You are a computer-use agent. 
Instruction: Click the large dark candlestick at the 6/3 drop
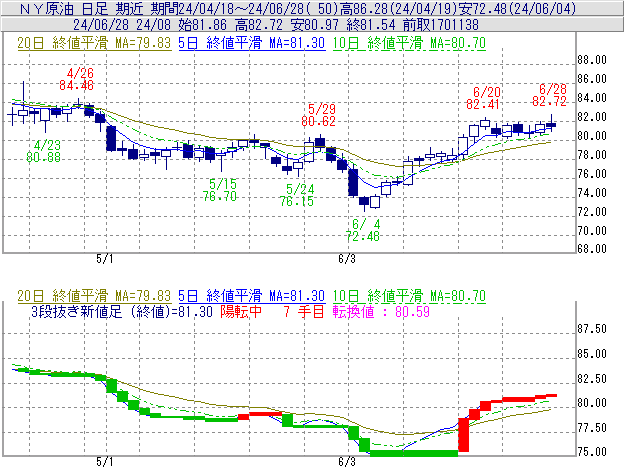pyautogui.click(x=353, y=182)
